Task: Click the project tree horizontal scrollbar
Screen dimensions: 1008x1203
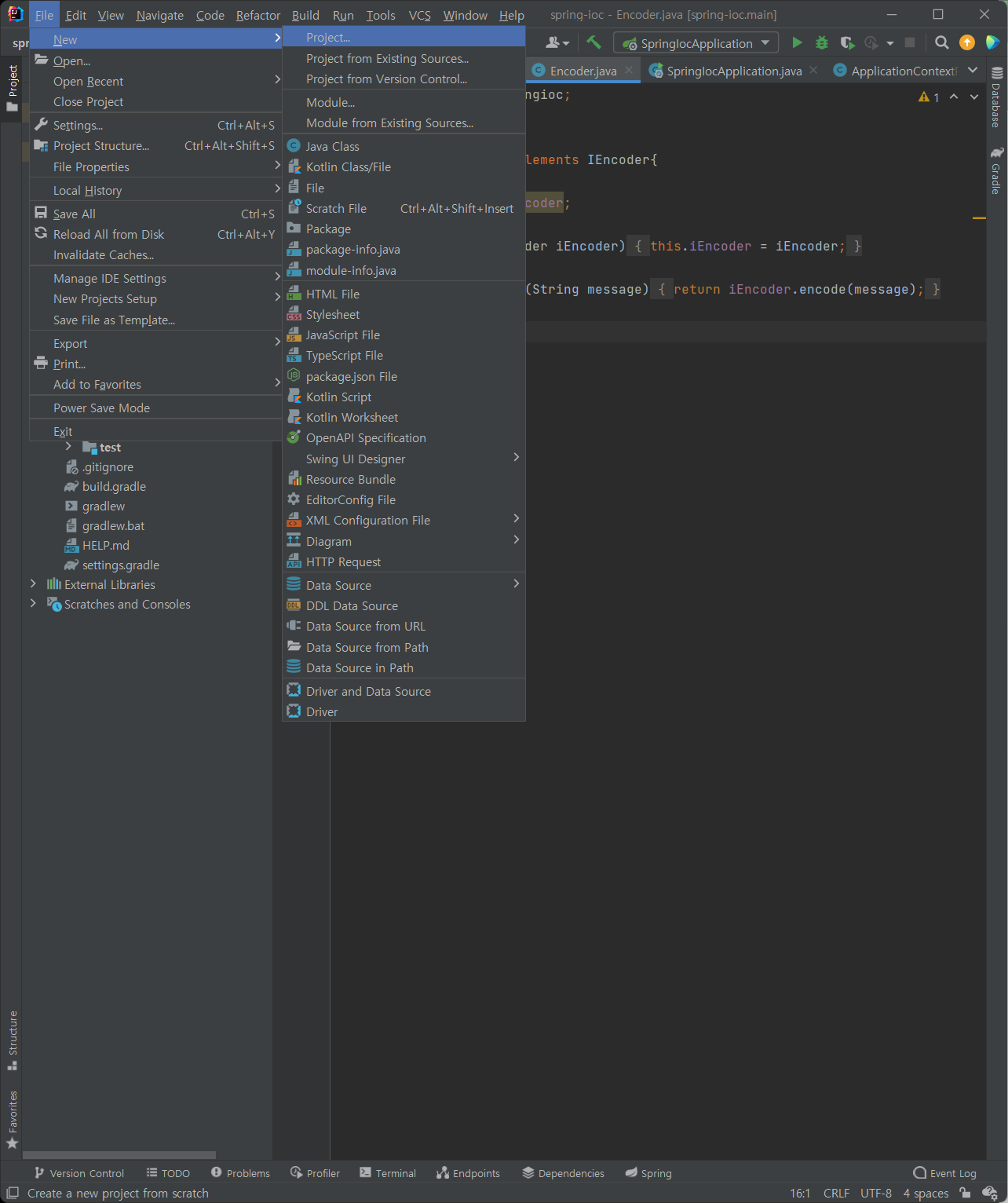Action: (119, 1155)
